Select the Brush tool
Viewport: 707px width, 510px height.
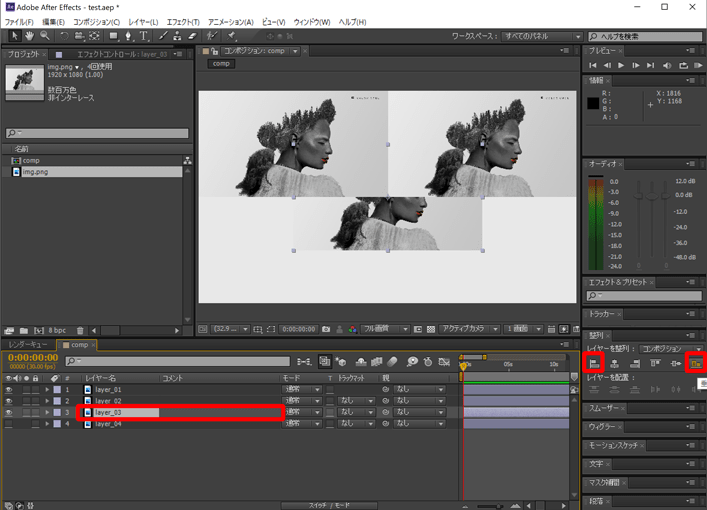[163, 36]
